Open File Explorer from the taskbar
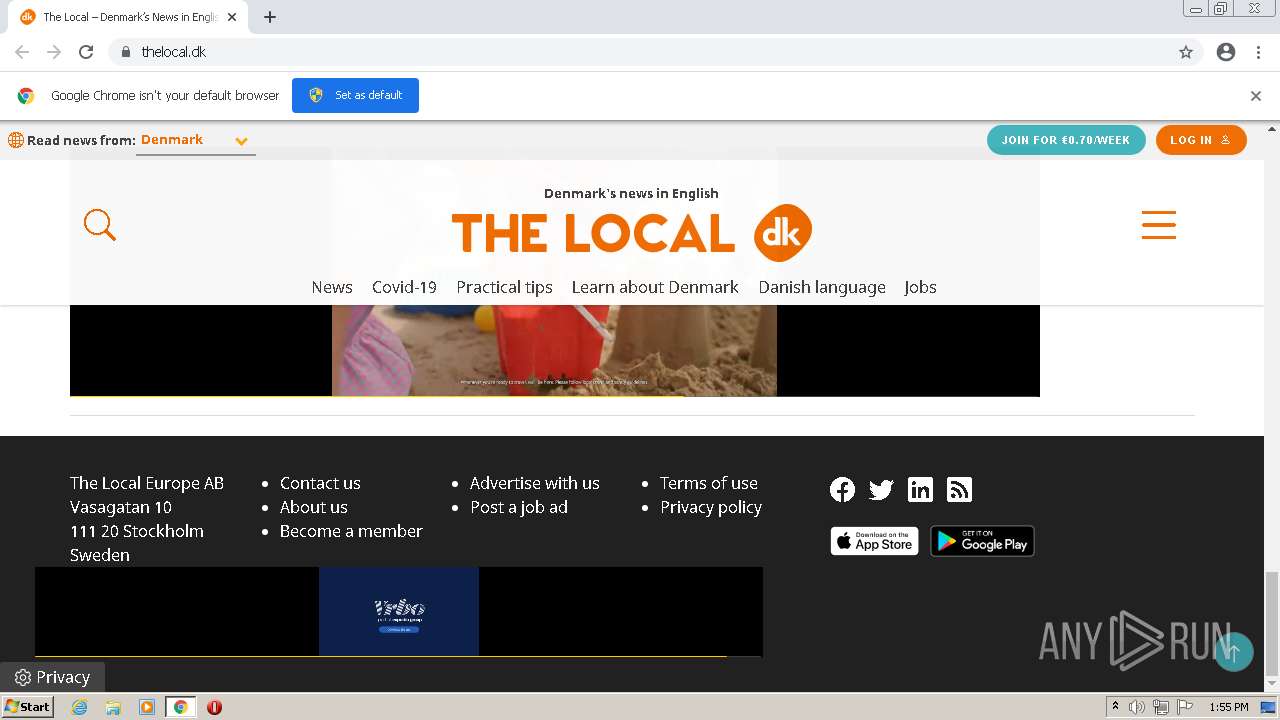1280x720 pixels. coord(113,707)
